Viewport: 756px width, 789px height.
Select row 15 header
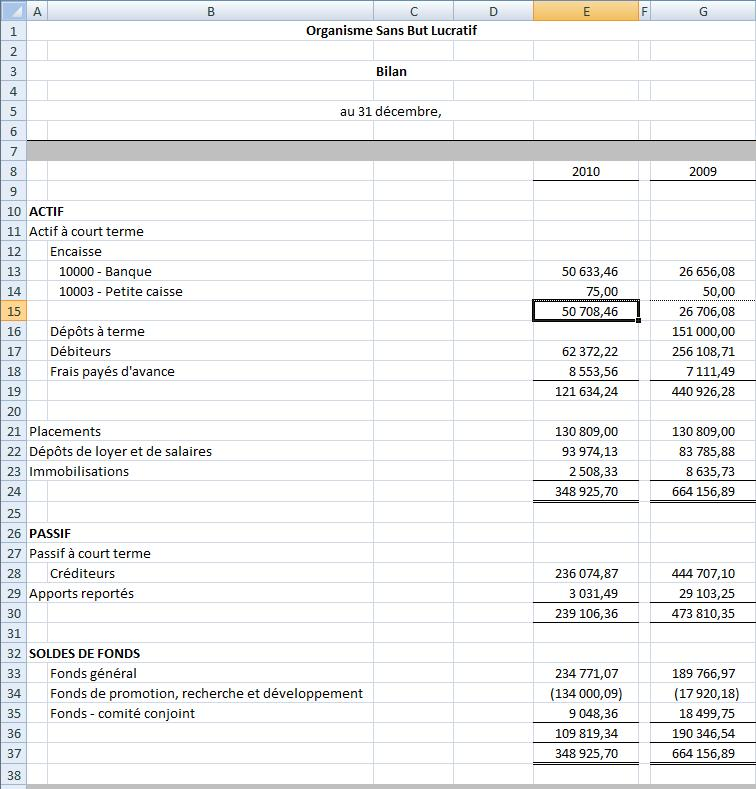point(13,311)
